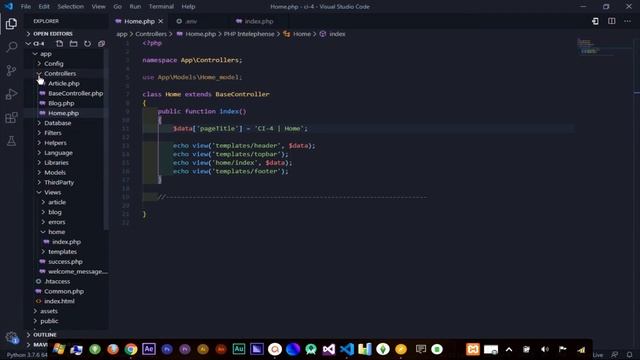Switch to the index.php tab
The width and height of the screenshot is (640, 360).
pyautogui.click(x=259, y=21)
